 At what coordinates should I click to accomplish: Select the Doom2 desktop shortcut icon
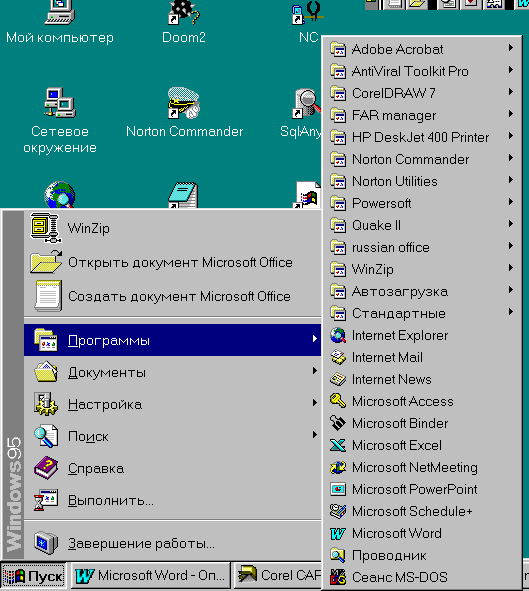[183, 12]
